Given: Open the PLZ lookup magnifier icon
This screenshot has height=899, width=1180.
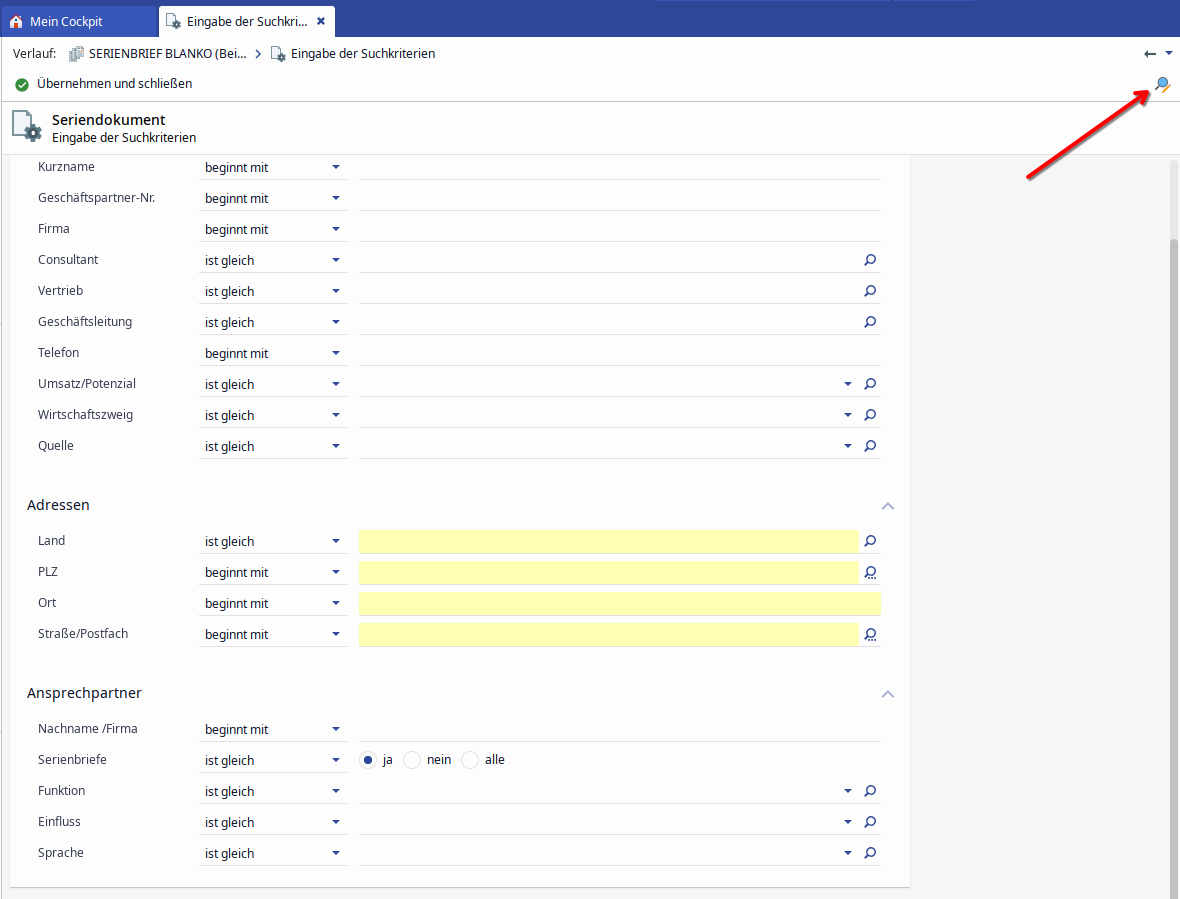Looking at the screenshot, I should point(870,572).
